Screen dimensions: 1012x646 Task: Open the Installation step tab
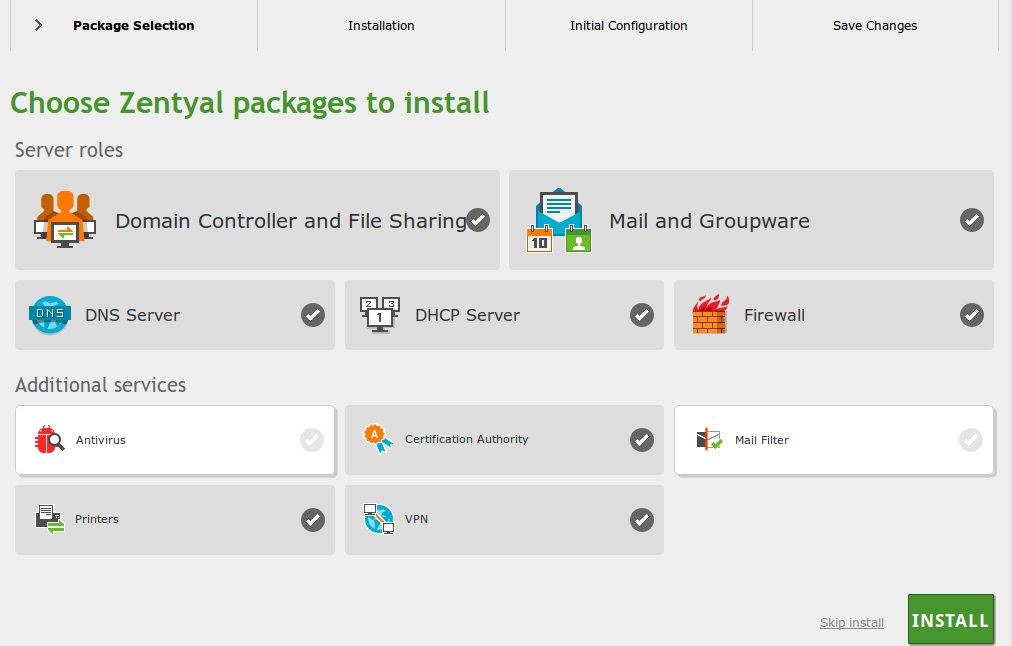pyautogui.click(x=381, y=25)
